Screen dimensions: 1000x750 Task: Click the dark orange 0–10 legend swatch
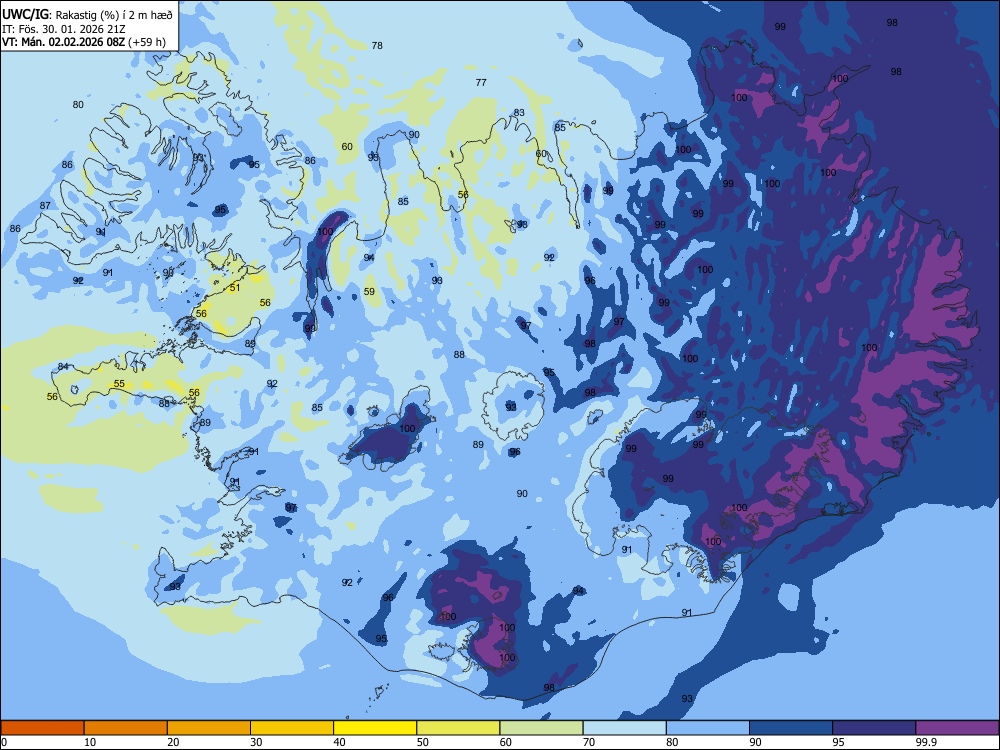pos(42,728)
